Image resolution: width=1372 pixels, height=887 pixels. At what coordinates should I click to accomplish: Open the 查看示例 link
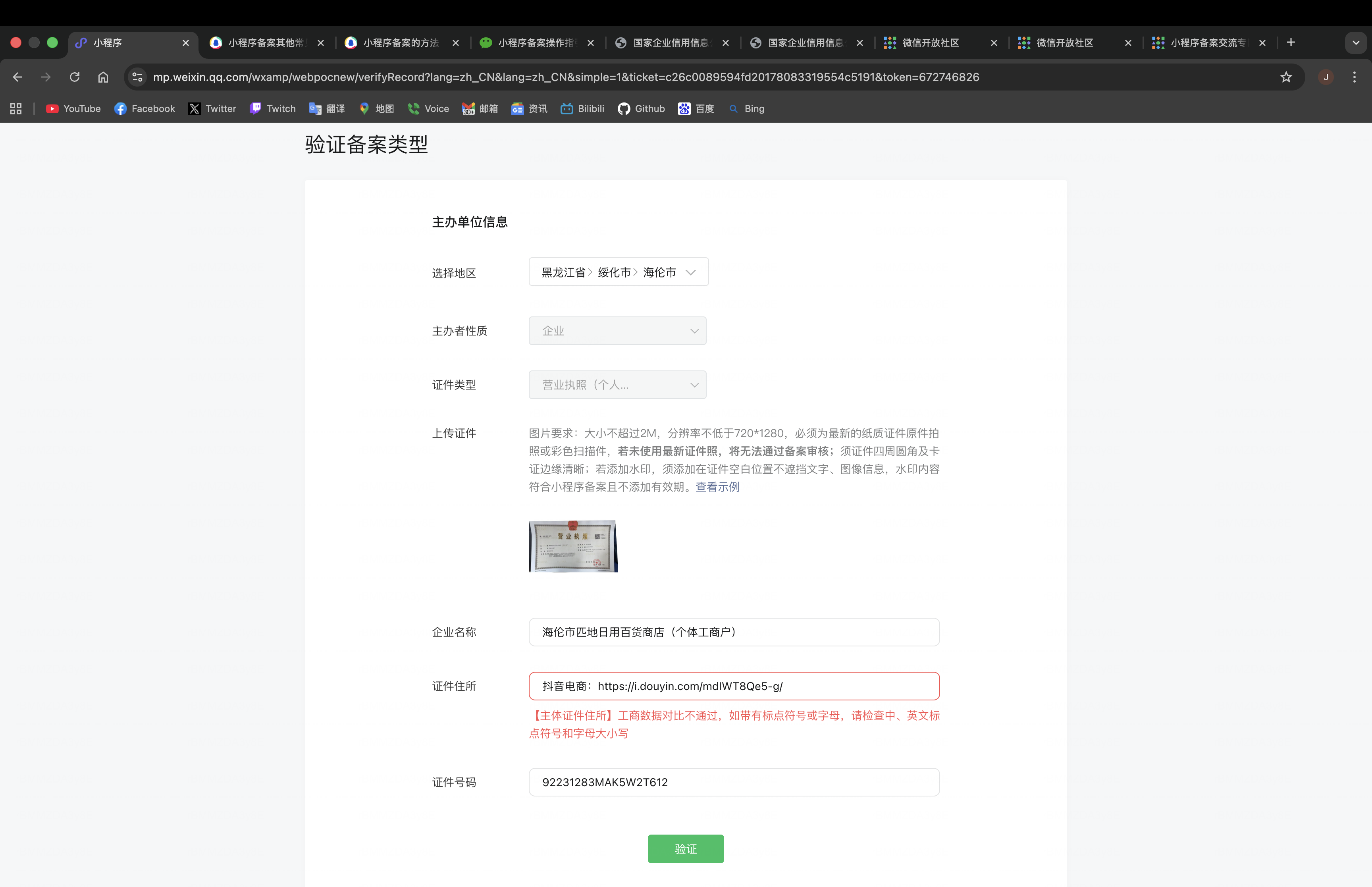717,487
